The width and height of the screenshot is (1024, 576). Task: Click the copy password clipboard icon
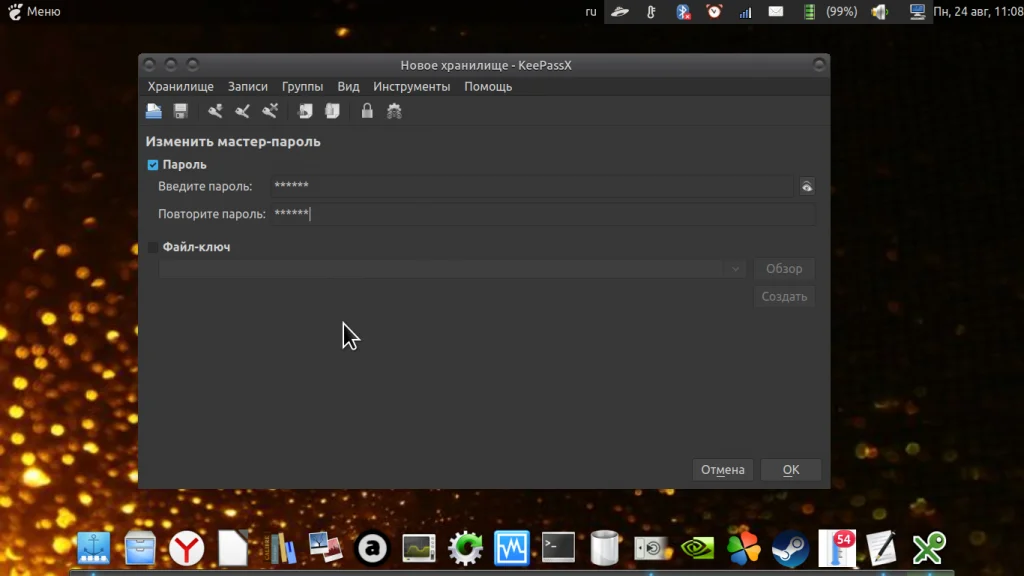tap(332, 111)
